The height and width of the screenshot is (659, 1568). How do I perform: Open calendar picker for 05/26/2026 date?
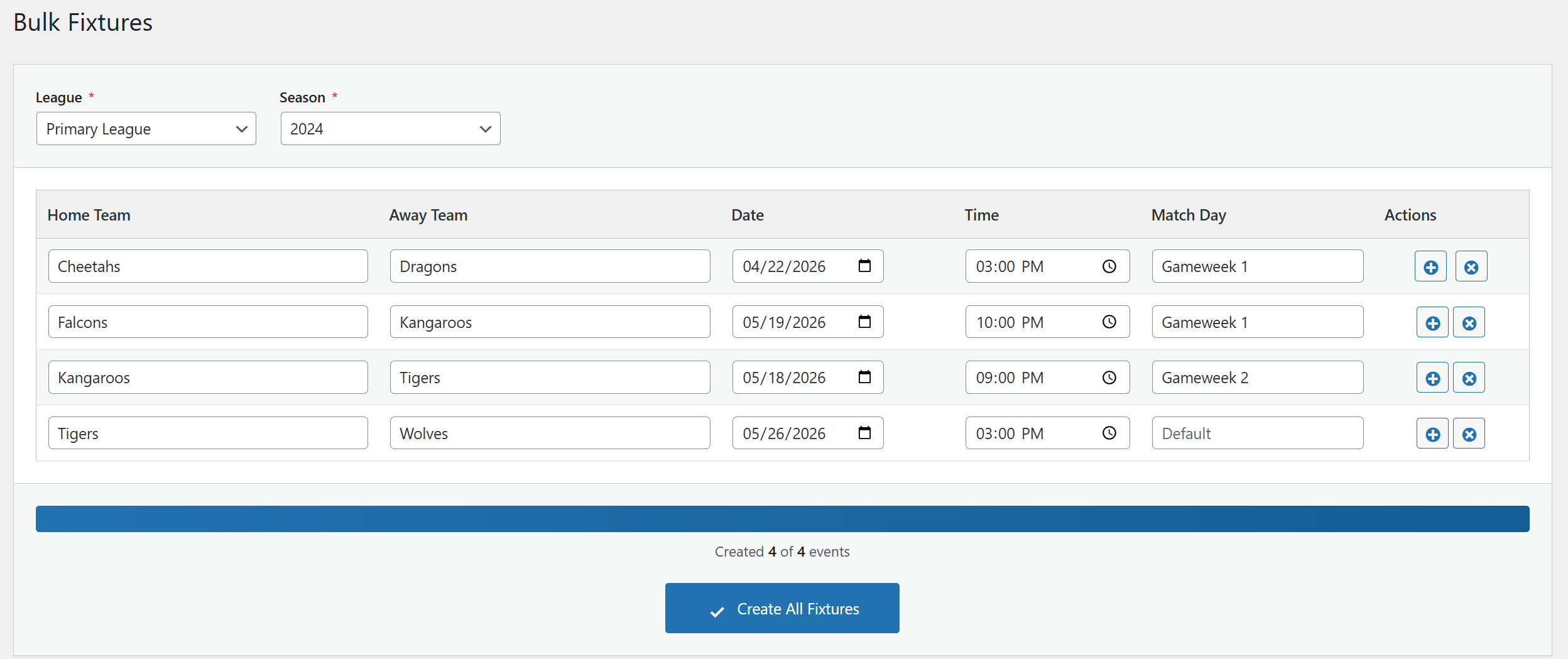point(864,433)
